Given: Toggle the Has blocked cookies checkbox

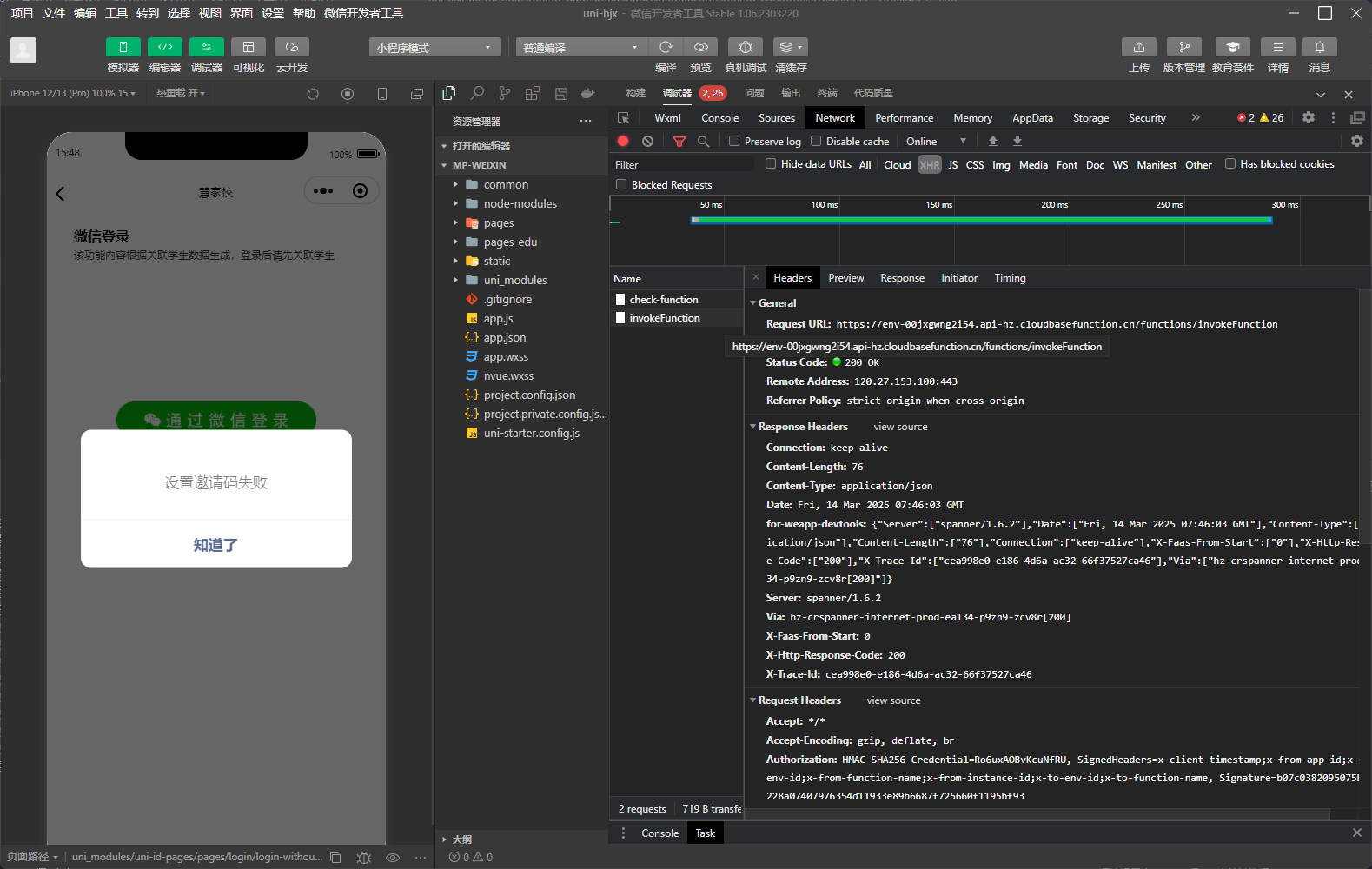Looking at the screenshot, I should tap(1230, 163).
